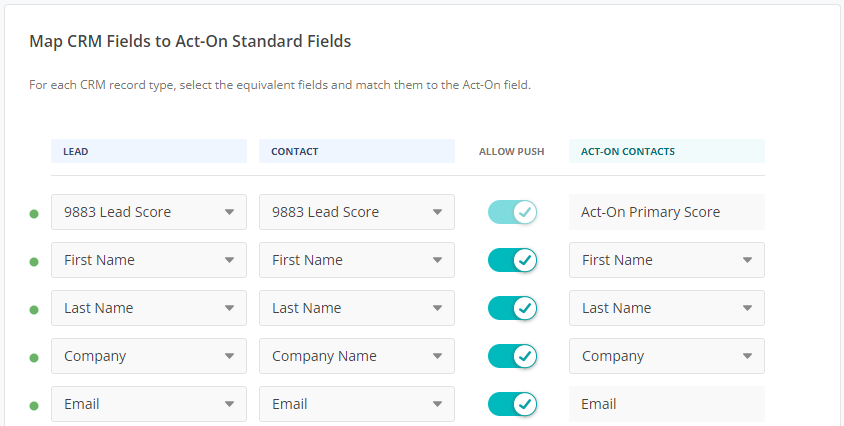Expand Contact First Name dropdown
The width and height of the screenshot is (844, 426).
pos(357,260)
